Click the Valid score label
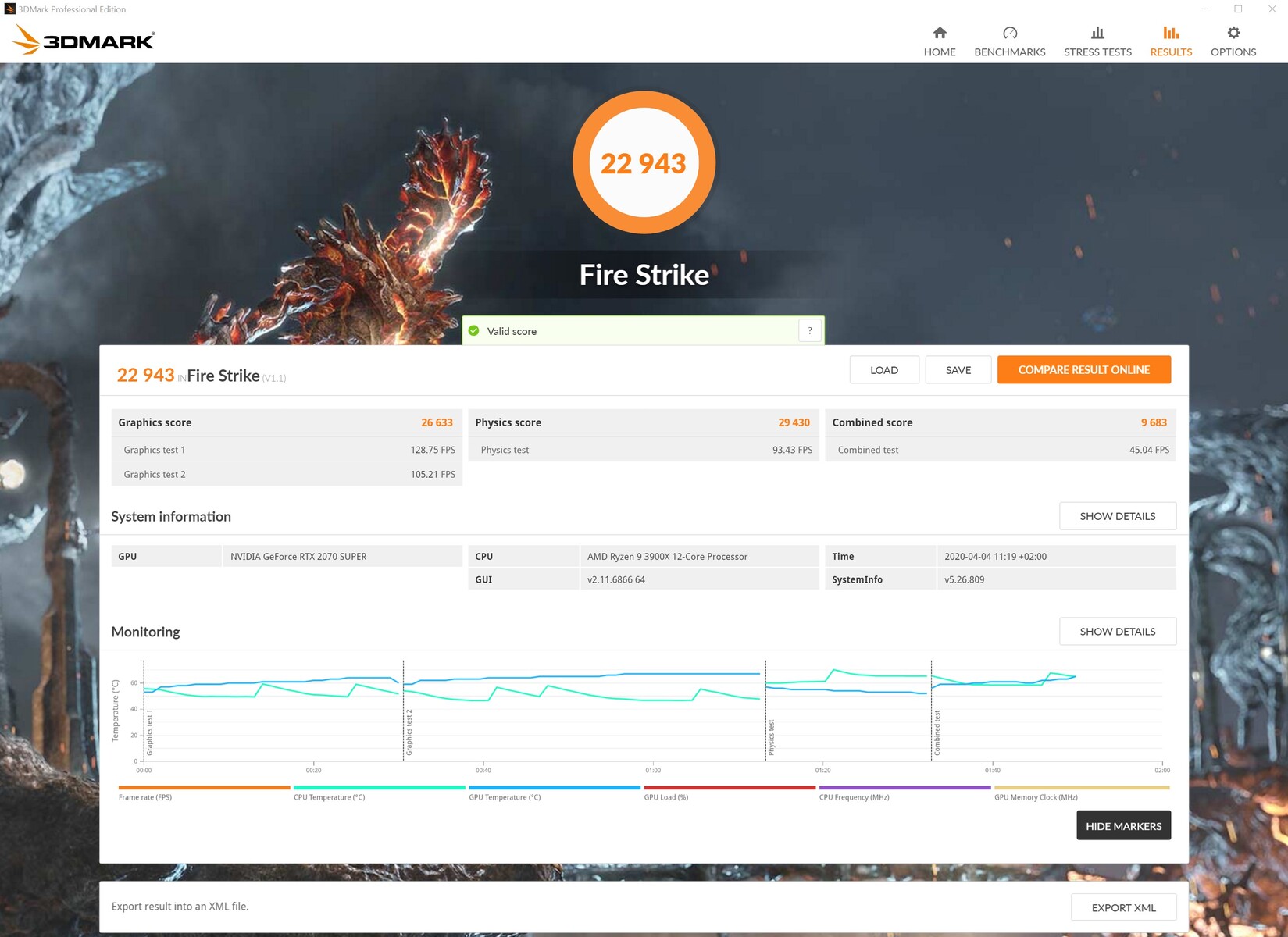This screenshot has height=937, width=1288. 512,331
